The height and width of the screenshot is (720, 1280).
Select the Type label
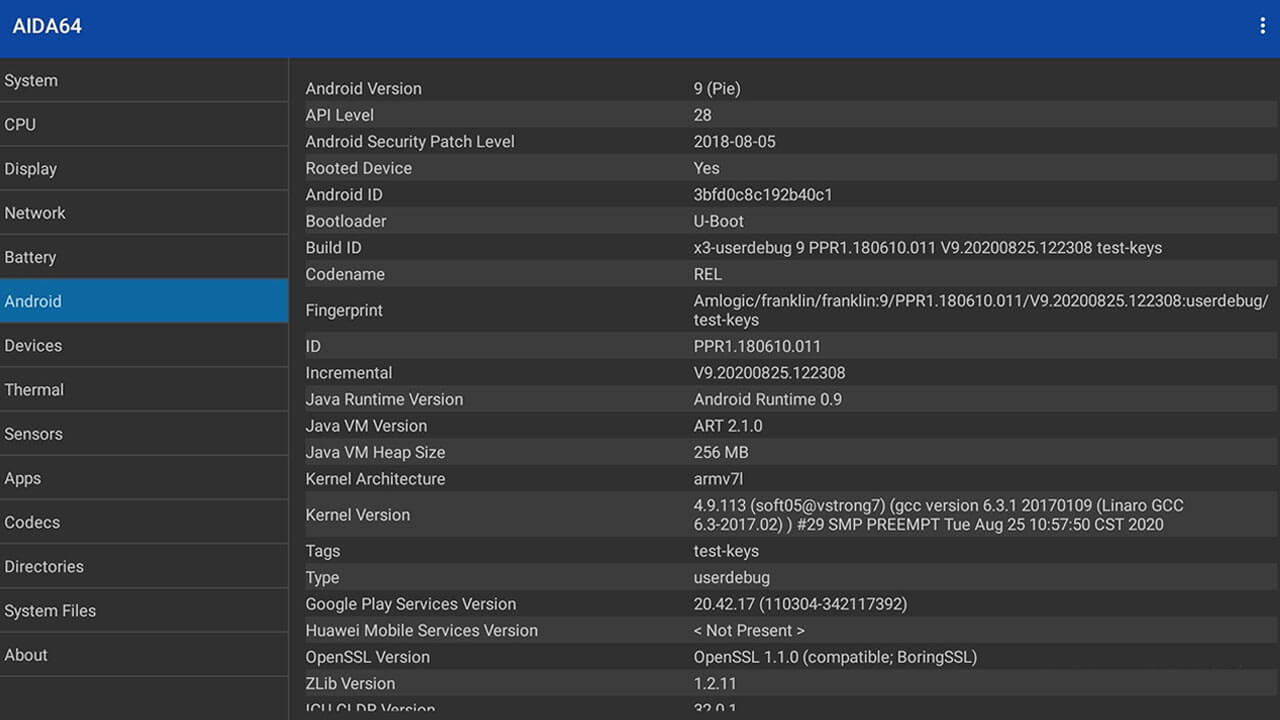point(322,578)
